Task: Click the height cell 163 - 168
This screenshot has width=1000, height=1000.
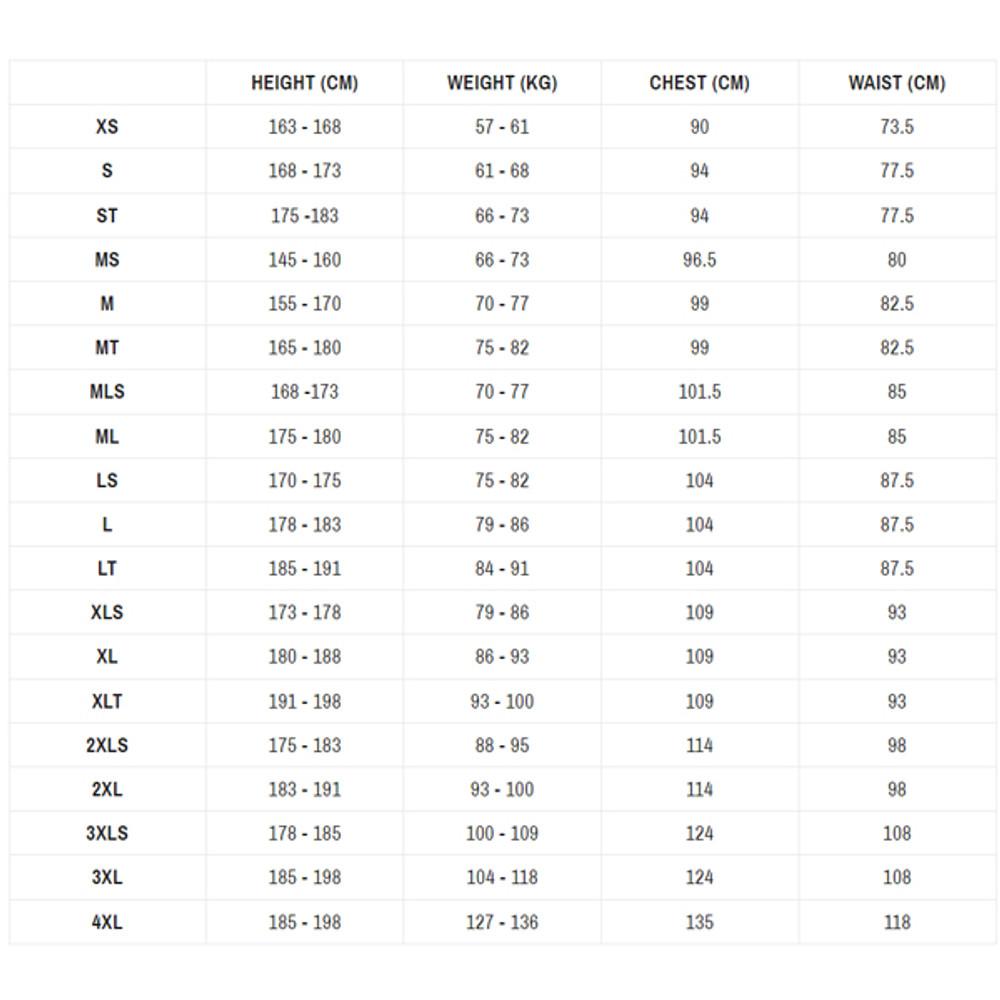Action: pyautogui.click(x=304, y=127)
